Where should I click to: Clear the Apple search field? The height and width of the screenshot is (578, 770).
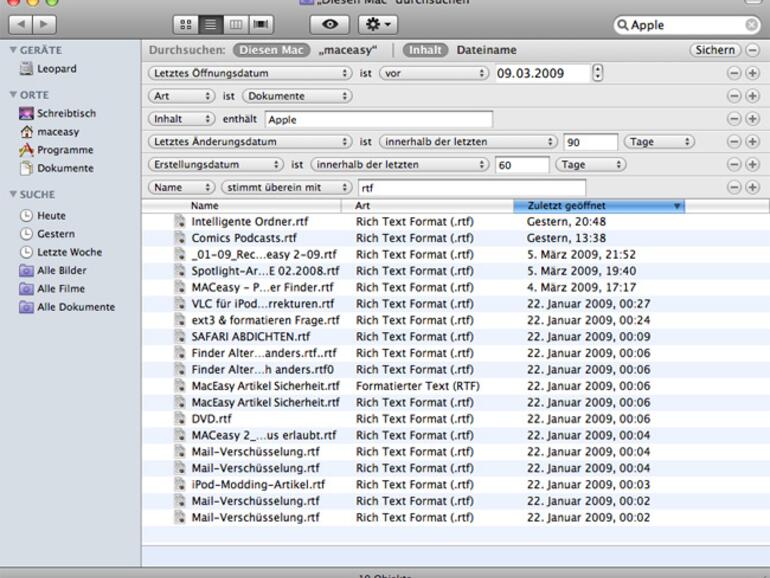tap(751, 25)
